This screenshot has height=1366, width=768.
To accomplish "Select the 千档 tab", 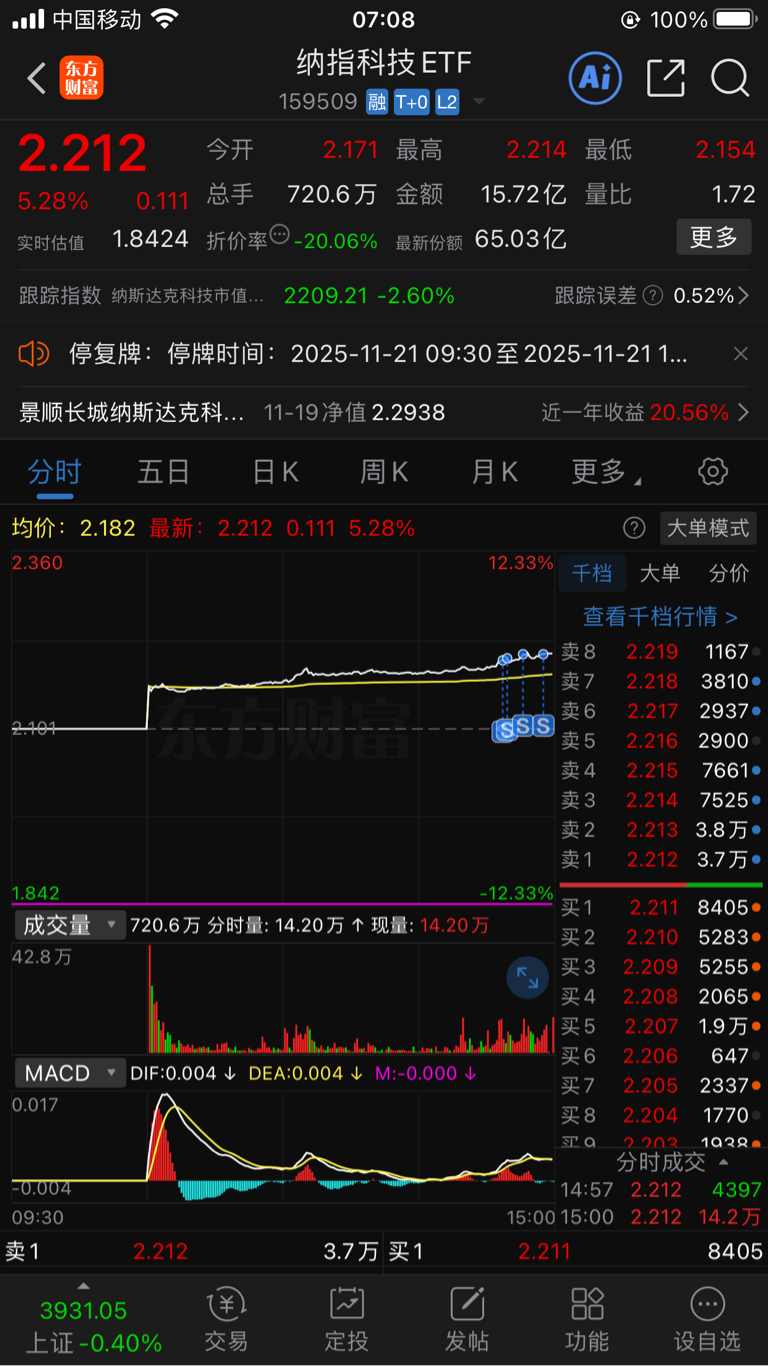I will [x=592, y=573].
